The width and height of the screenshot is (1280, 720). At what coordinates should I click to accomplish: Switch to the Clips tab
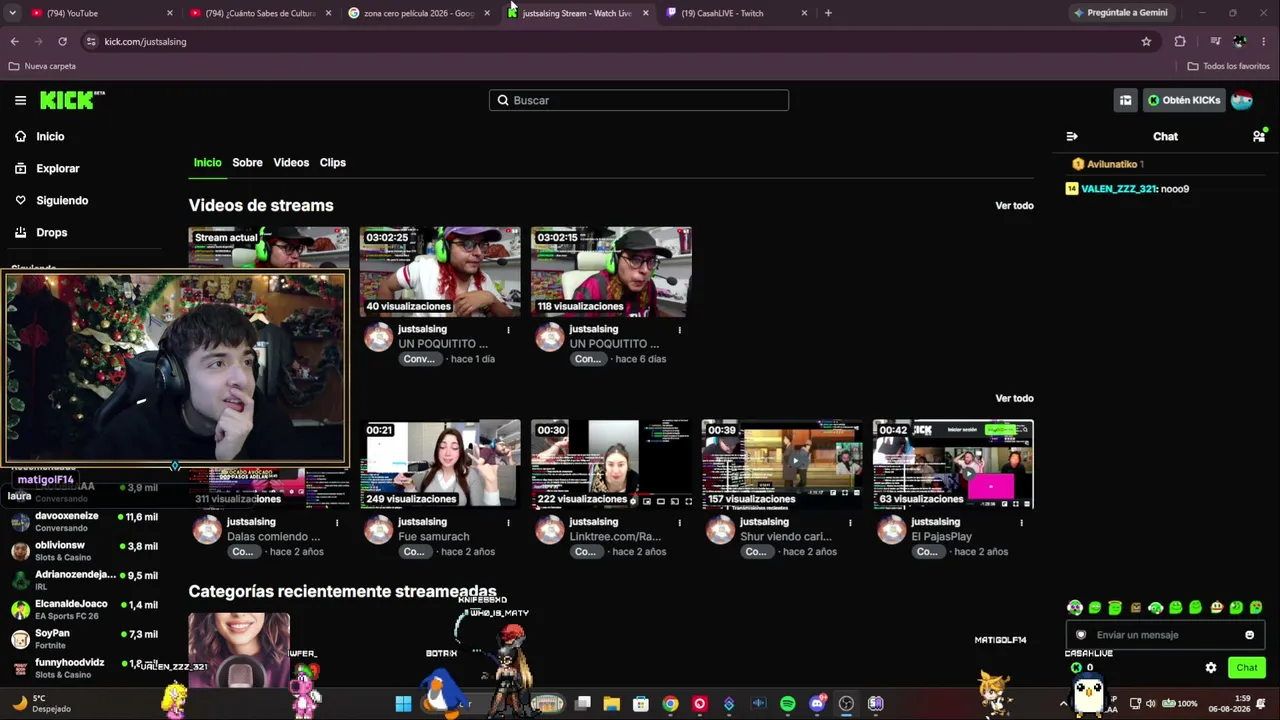[333, 162]
